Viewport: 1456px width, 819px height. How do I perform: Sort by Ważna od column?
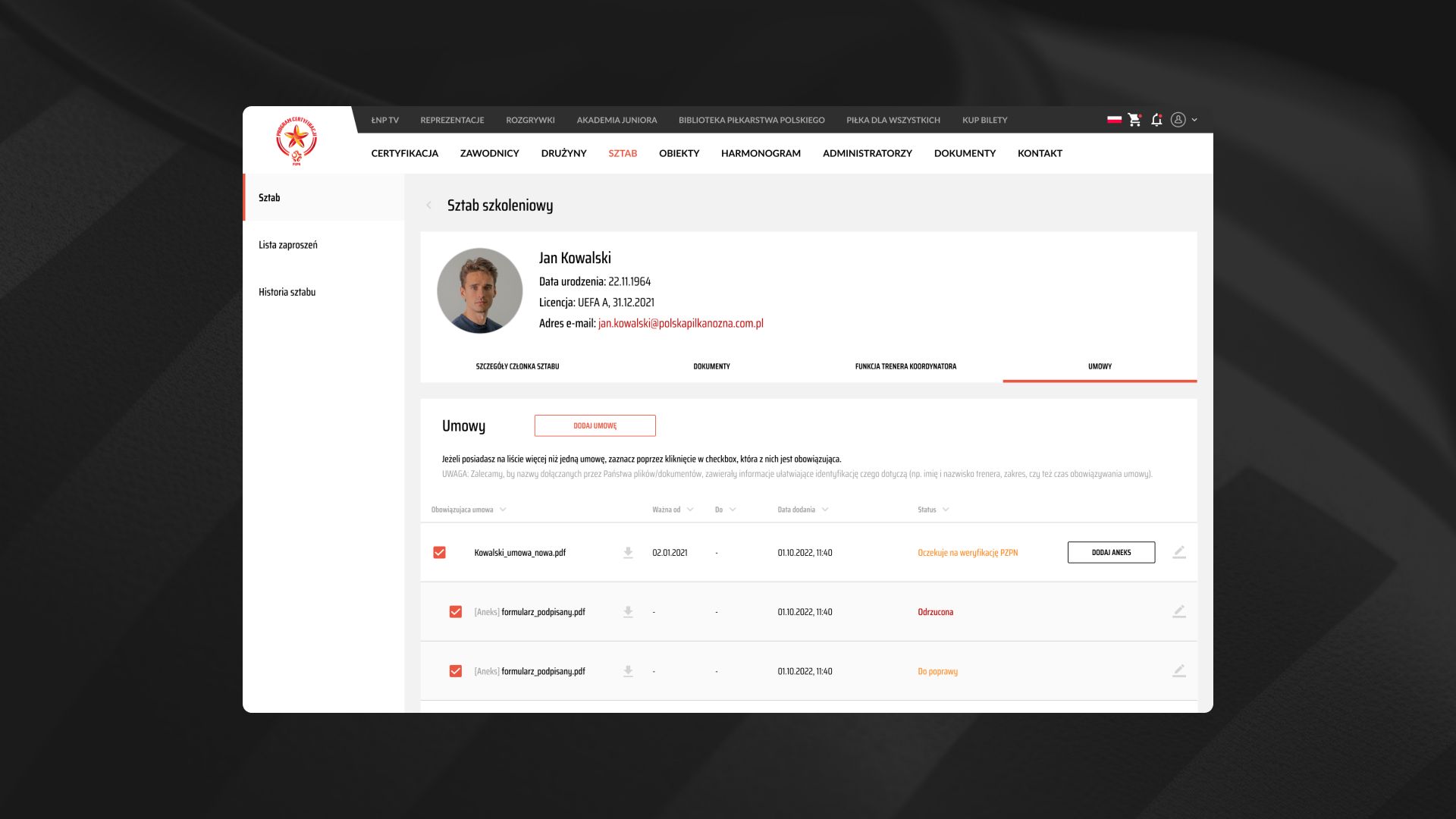[673, 510]
